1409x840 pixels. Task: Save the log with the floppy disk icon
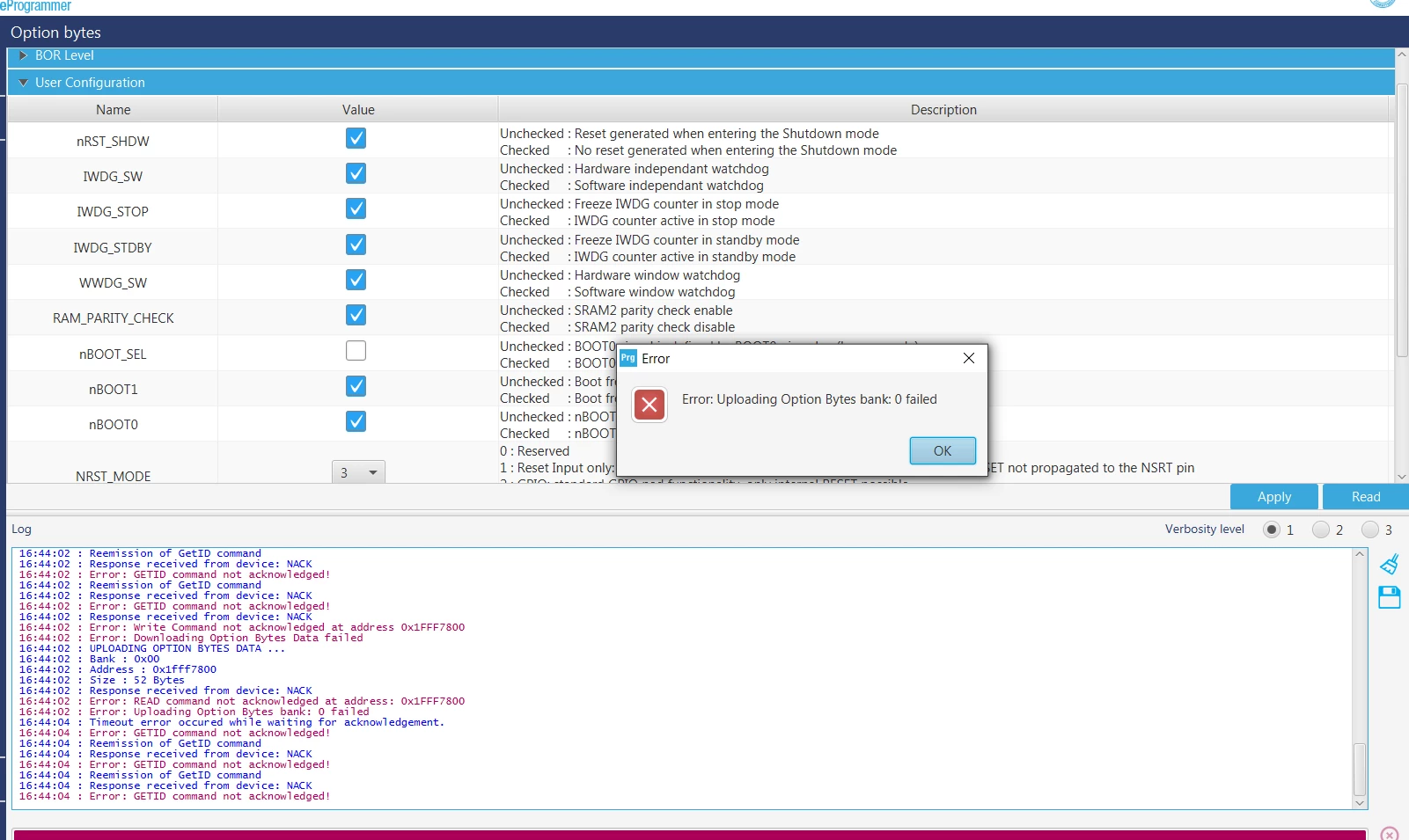1390,597
